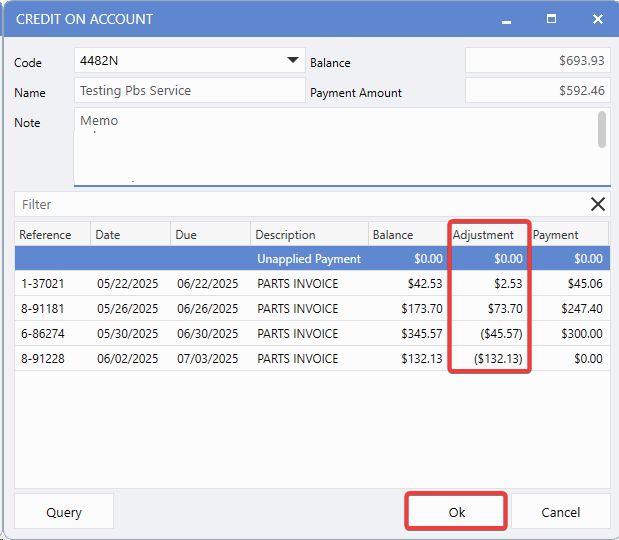Click the Payment column header
Screen dimensions: 619x540
click(x=555, y=235)
